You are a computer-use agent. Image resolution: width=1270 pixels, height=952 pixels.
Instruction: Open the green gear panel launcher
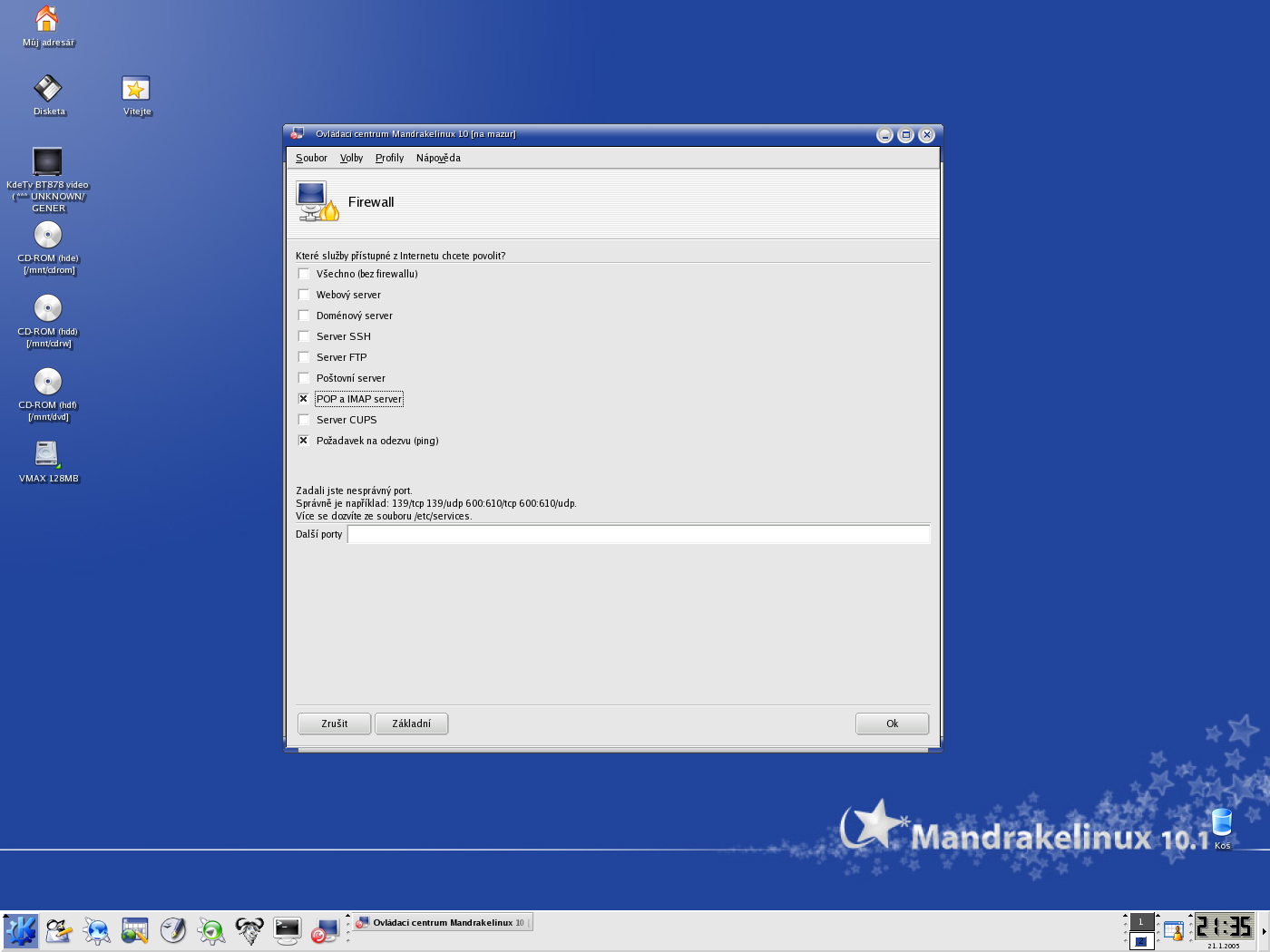211,930
